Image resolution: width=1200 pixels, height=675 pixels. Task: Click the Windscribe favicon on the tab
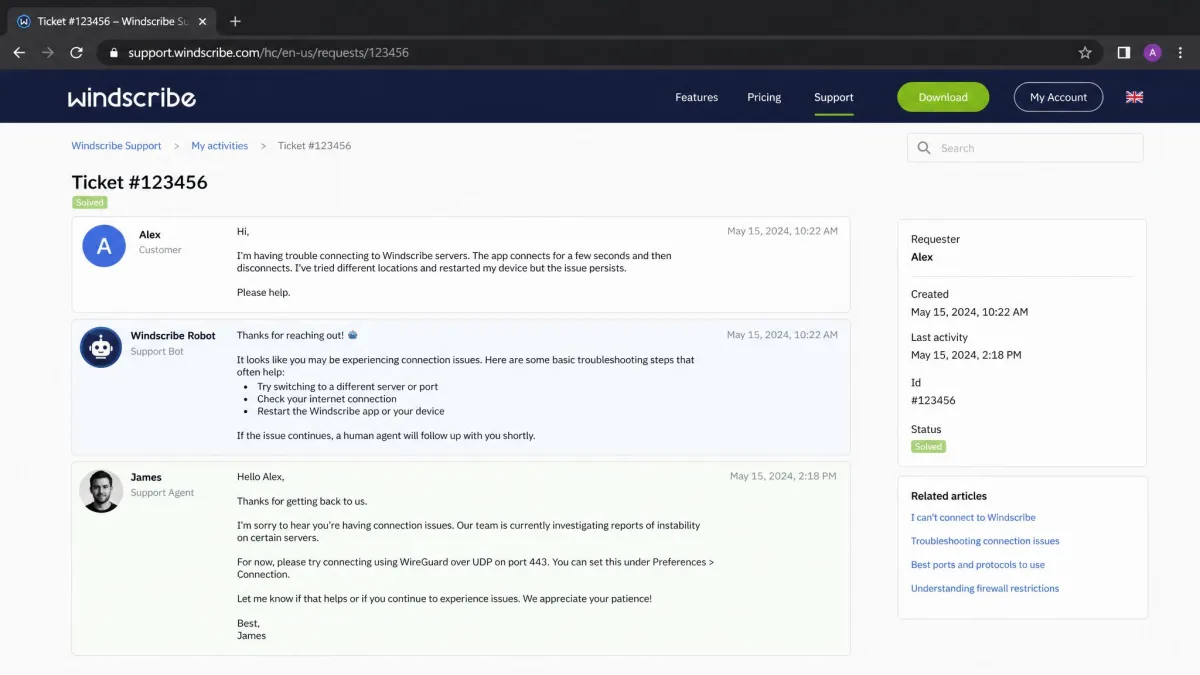pyautogui.click(x=24, y=21)
